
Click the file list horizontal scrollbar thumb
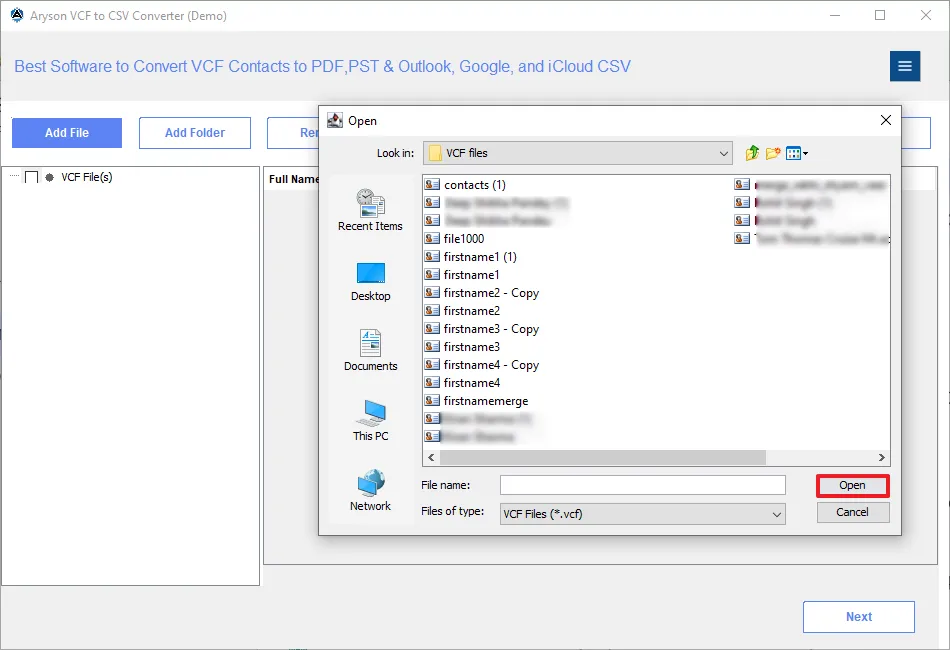[x=603, y=457]
